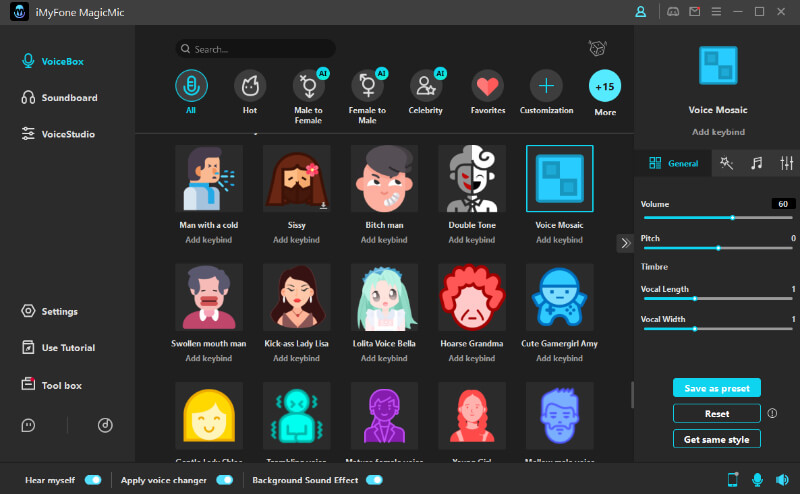Select the purple mature female icon

point(384,415)
